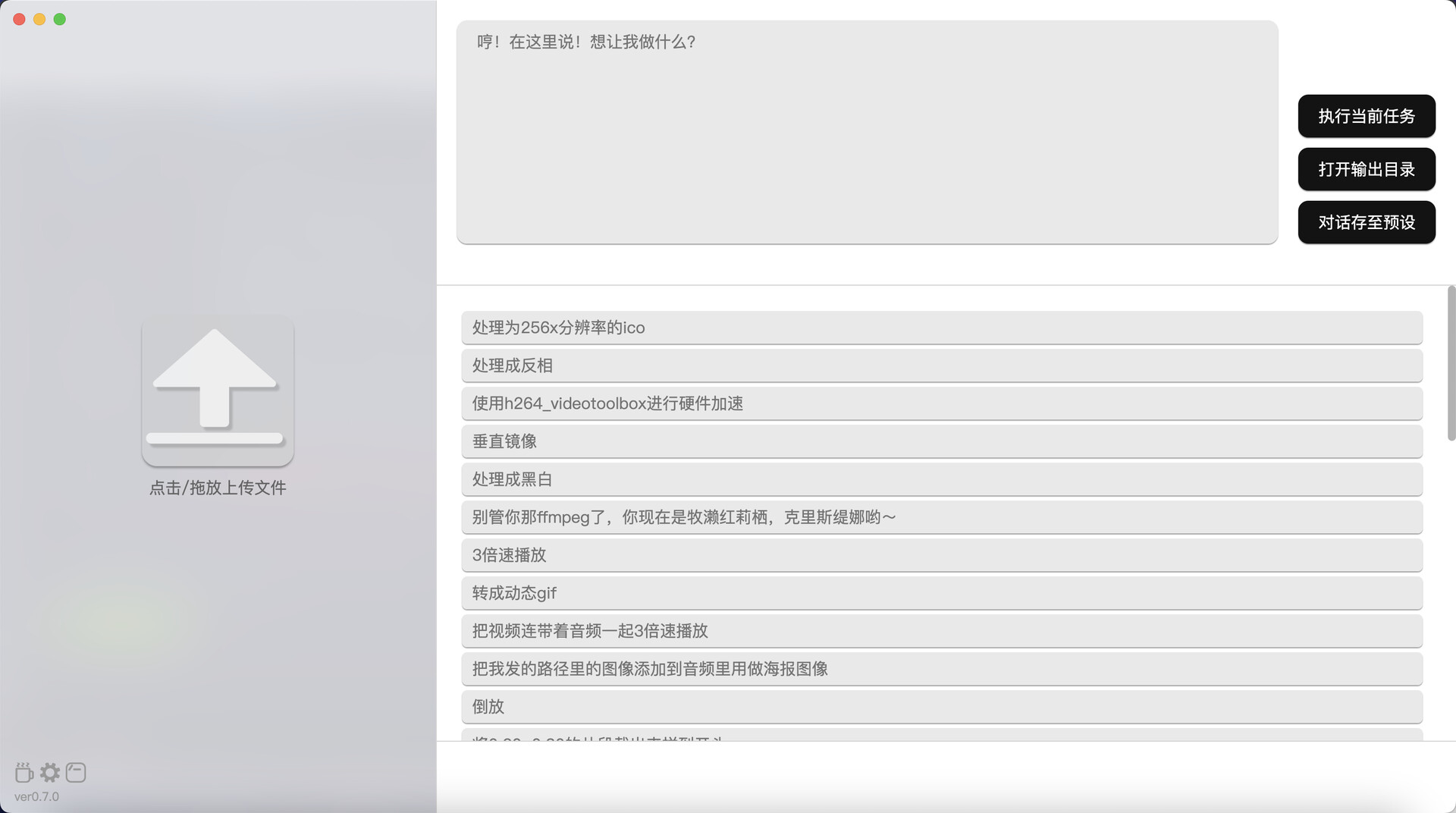
Task: Pick the 倒放 preset entry
Action: [941, 707]
